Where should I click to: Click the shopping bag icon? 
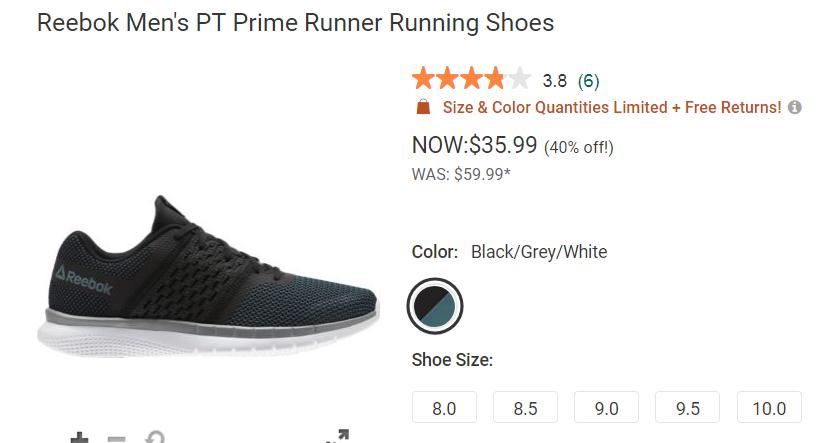[423, 107]
